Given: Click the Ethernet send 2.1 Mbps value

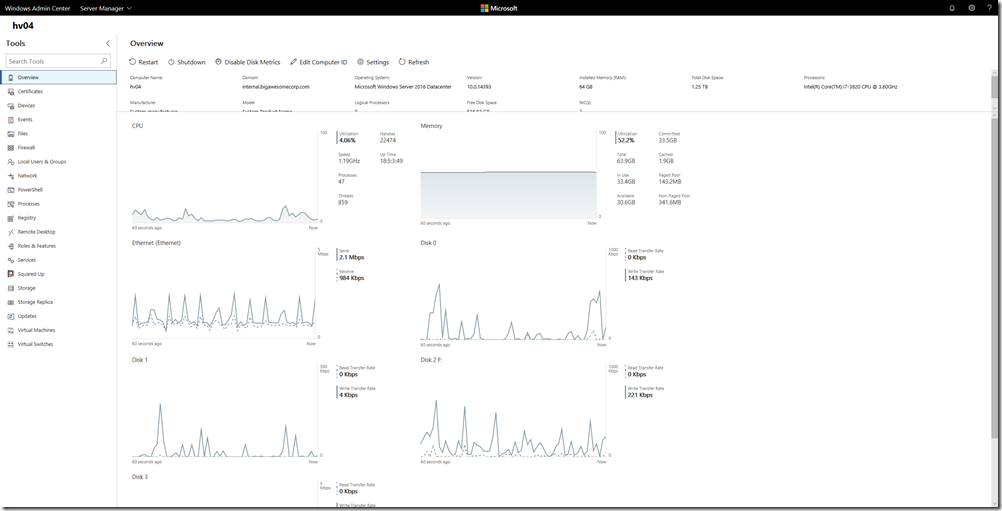Looking at the screenshot, I should tap(351, 257).
